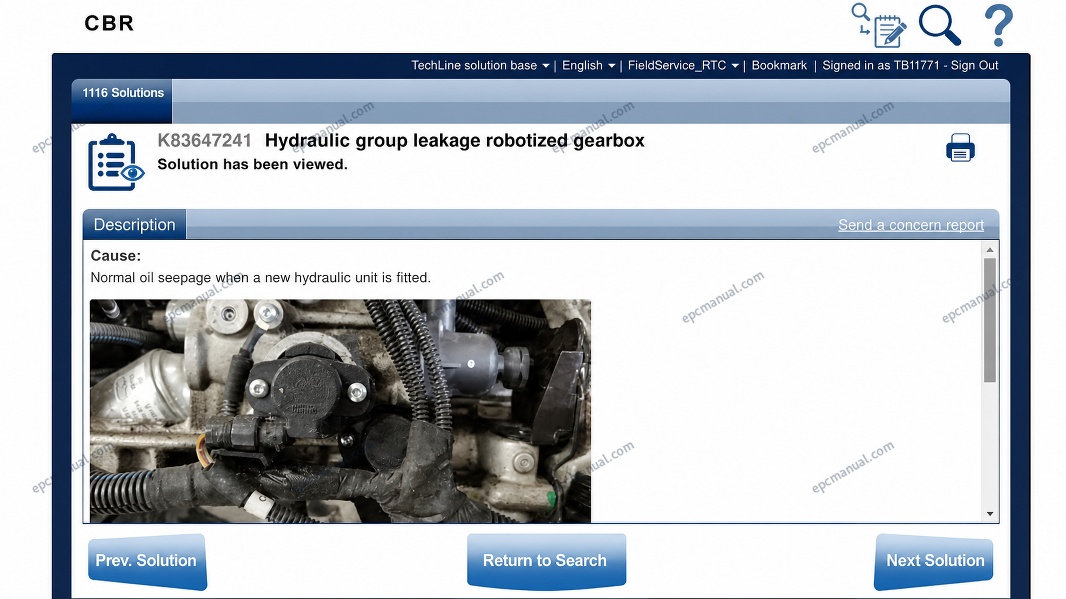This screenshot has width=1066, height=599.
Task: Click Return to Search button
Action: click(546, 561)
